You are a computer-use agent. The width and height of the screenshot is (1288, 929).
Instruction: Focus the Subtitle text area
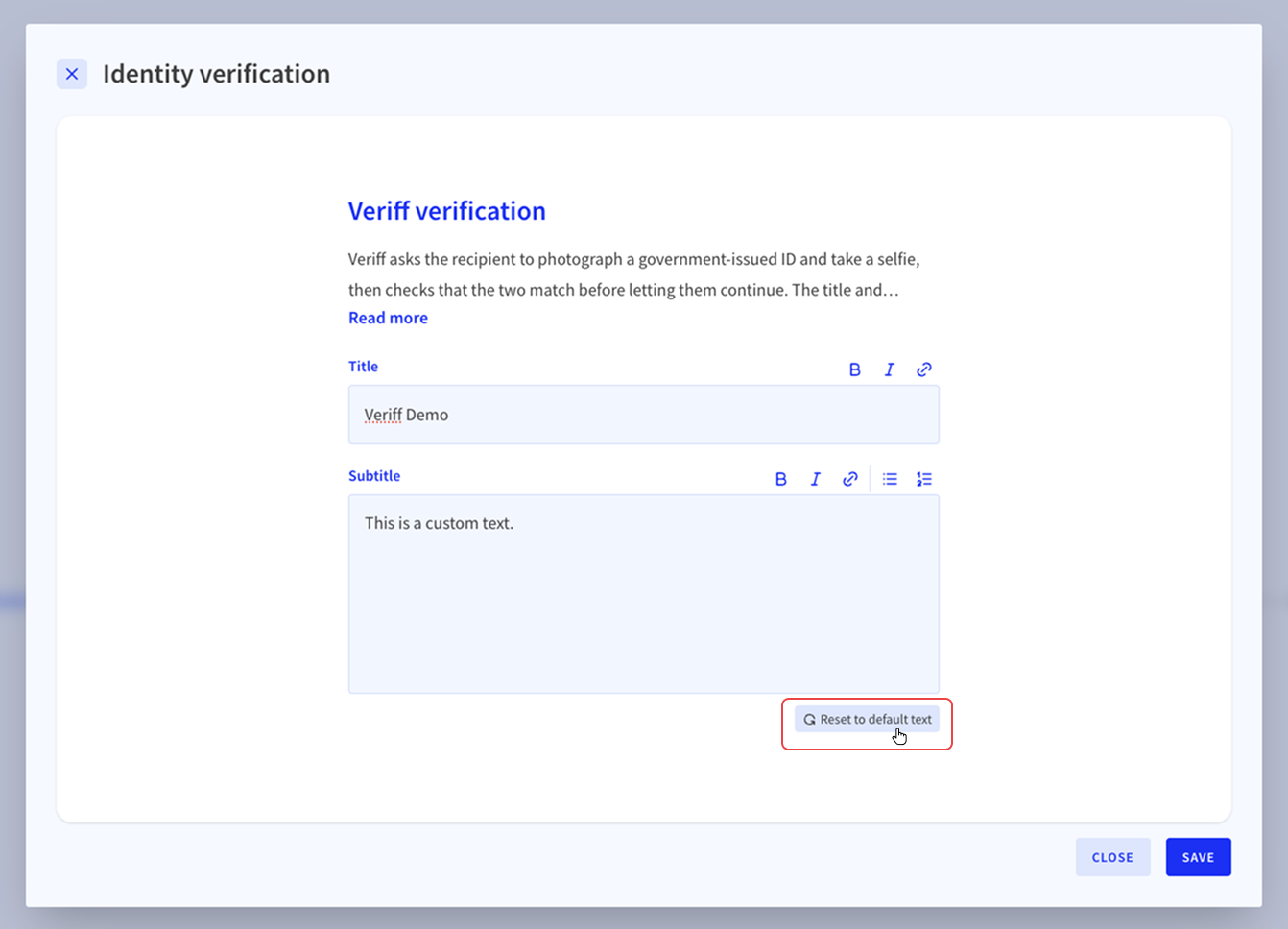(643, 594)
